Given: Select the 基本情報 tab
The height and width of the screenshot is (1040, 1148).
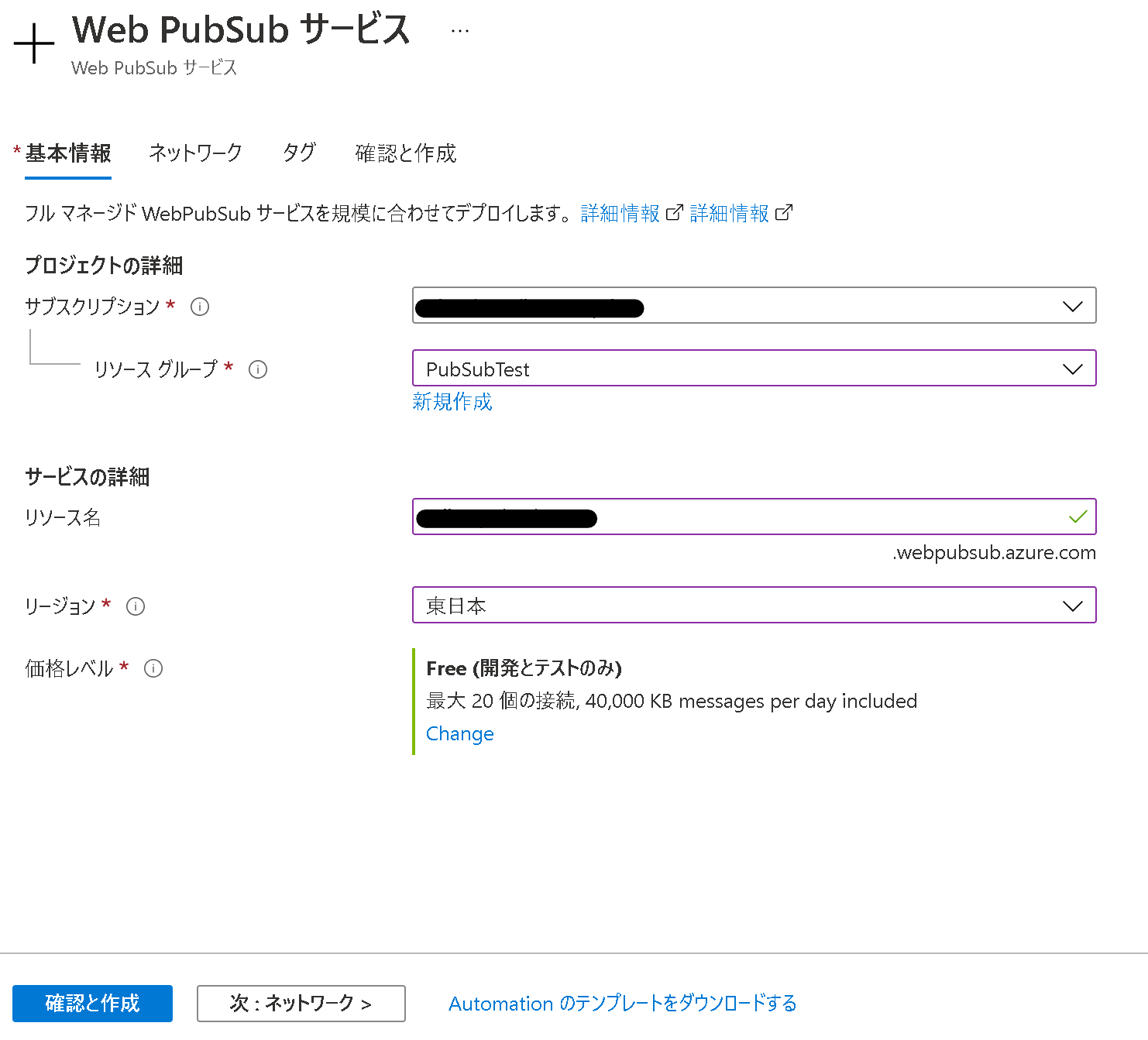Looking at the screenshot, I should point(68,153).
